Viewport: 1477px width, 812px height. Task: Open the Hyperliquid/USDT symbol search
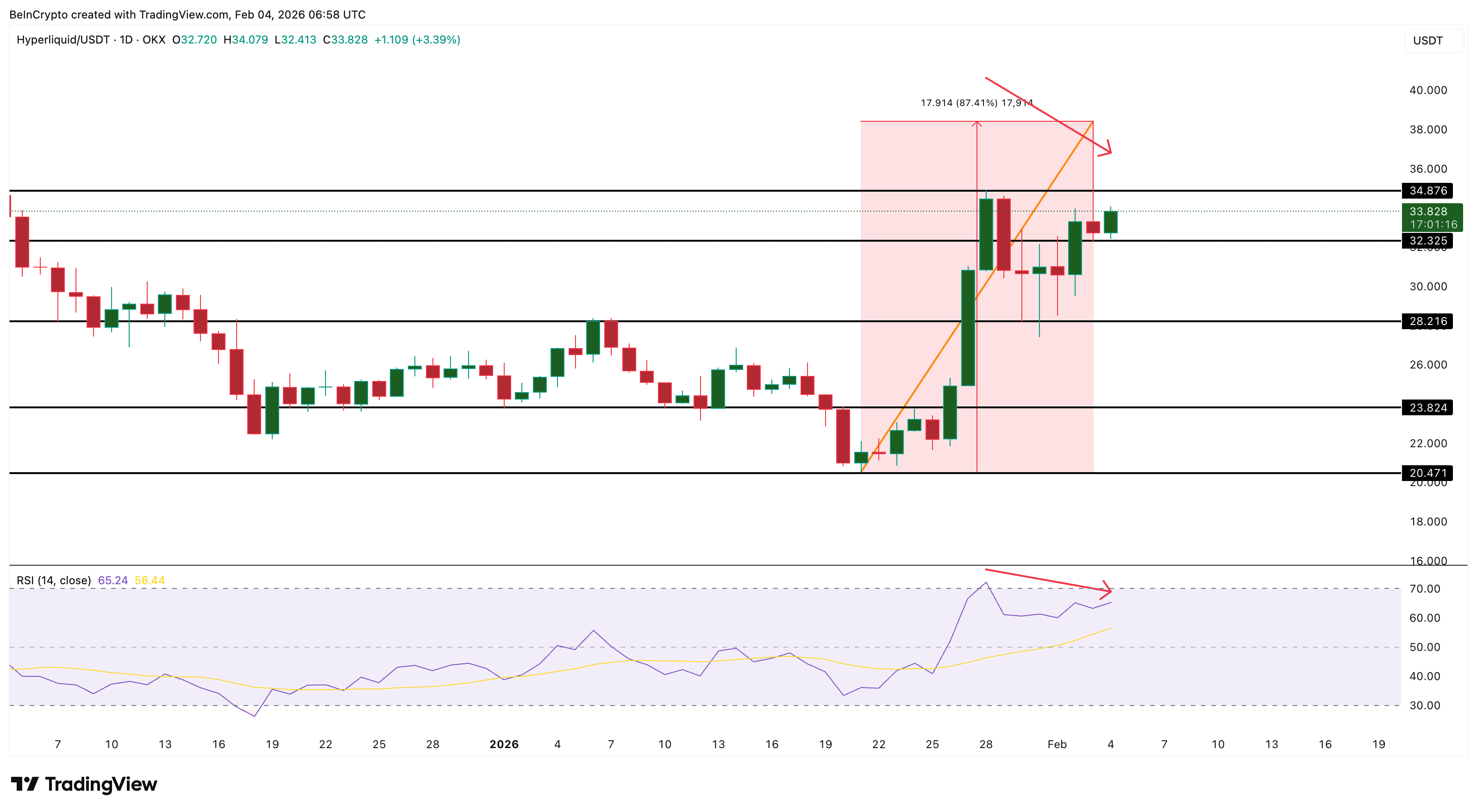(63, 40)
